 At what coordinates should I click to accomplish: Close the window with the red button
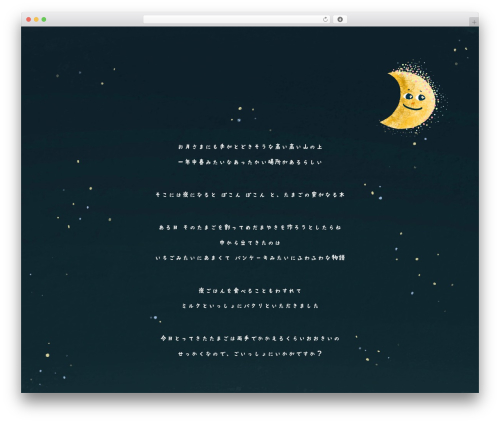point(29,19)
